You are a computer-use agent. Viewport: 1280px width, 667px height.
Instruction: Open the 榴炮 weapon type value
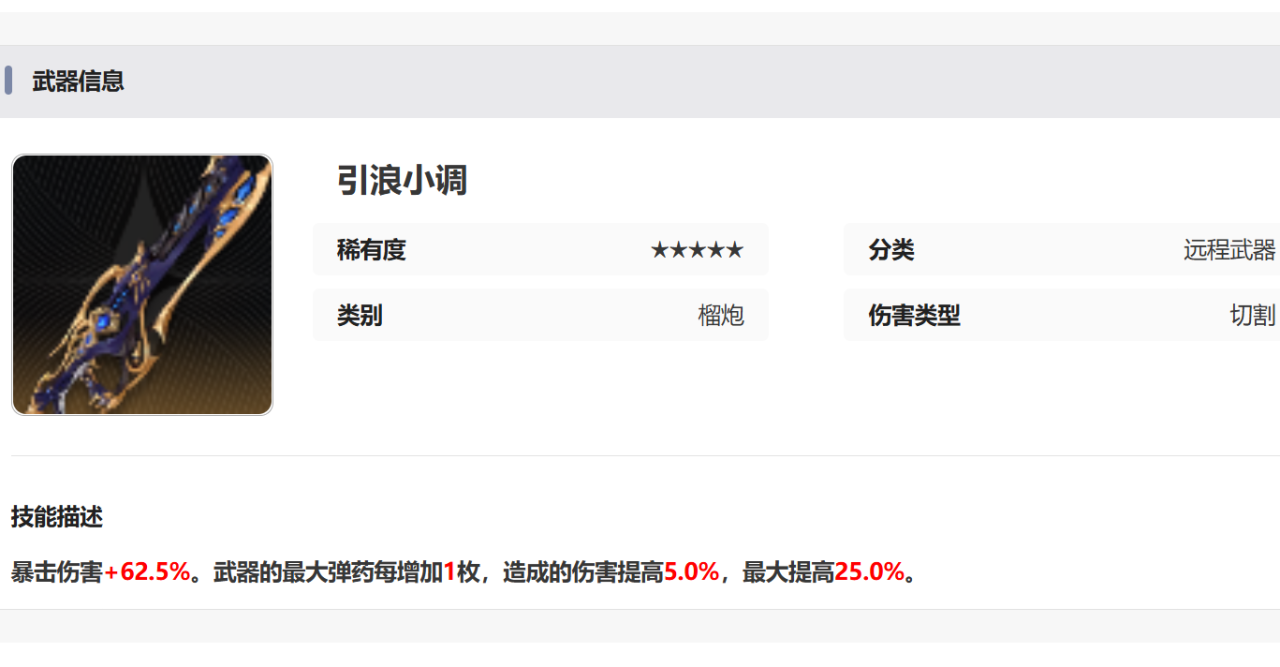pos(720,316)
